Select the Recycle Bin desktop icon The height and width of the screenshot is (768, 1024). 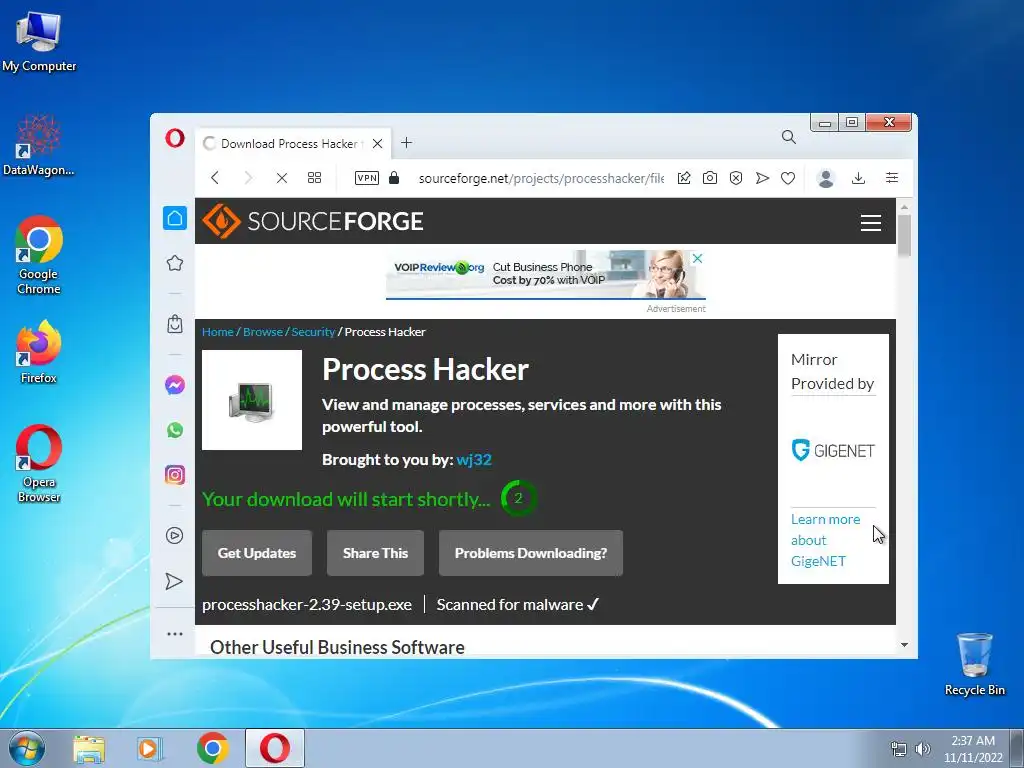coord(974,664)
